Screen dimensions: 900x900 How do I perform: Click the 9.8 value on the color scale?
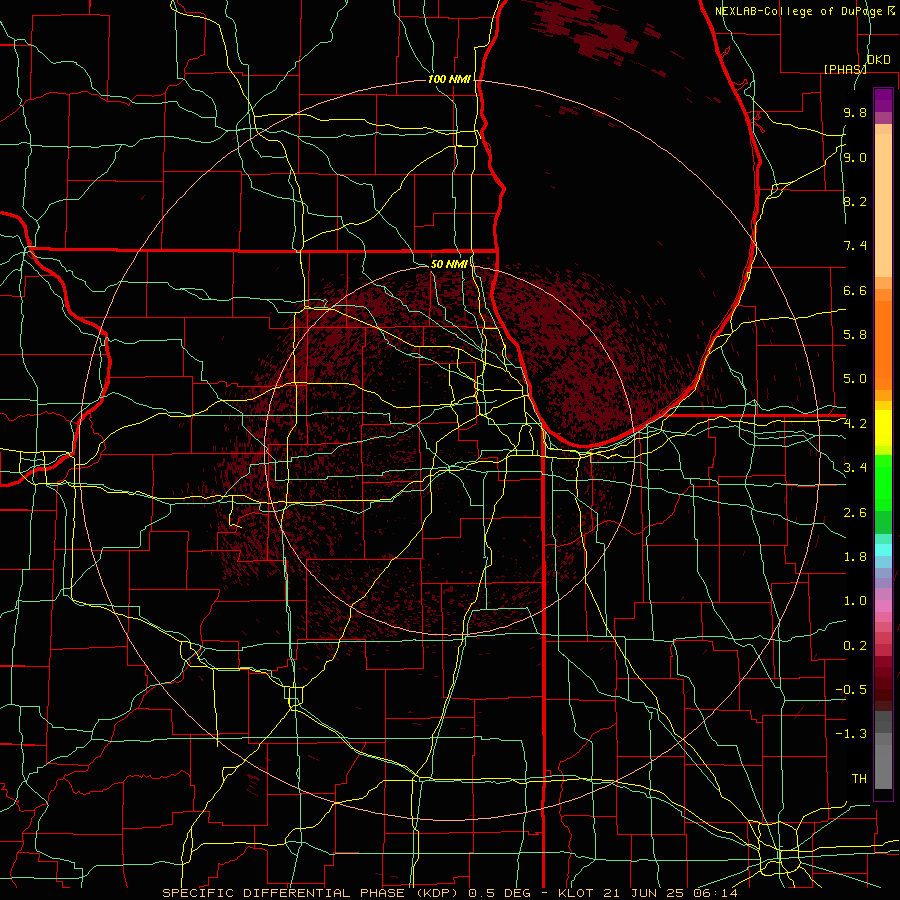pos(855,112)
